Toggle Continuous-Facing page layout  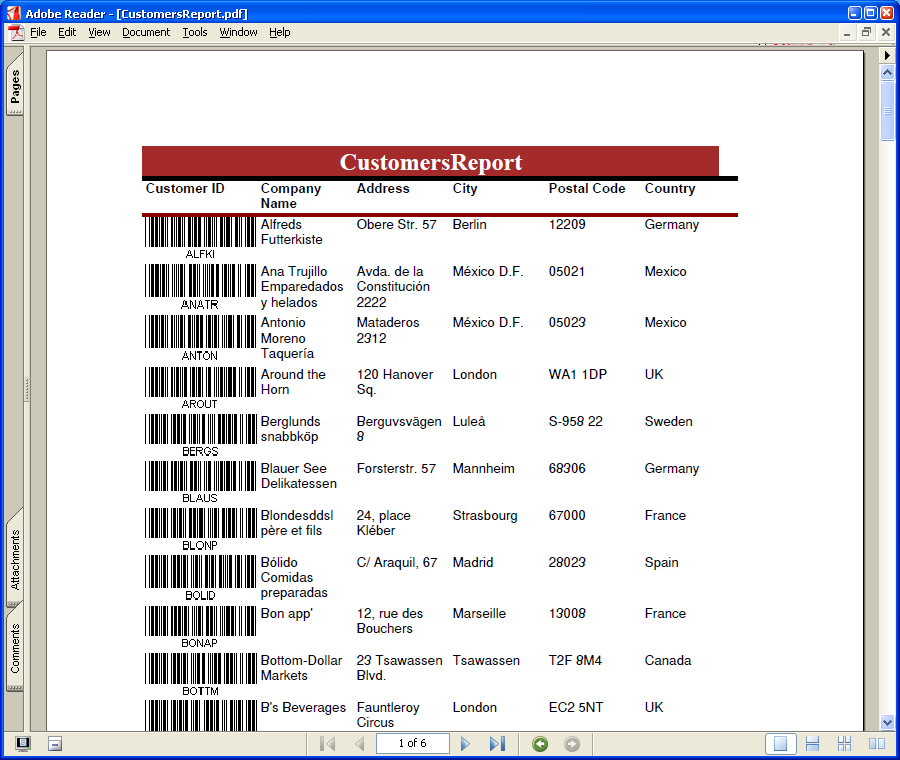(845, 744)
